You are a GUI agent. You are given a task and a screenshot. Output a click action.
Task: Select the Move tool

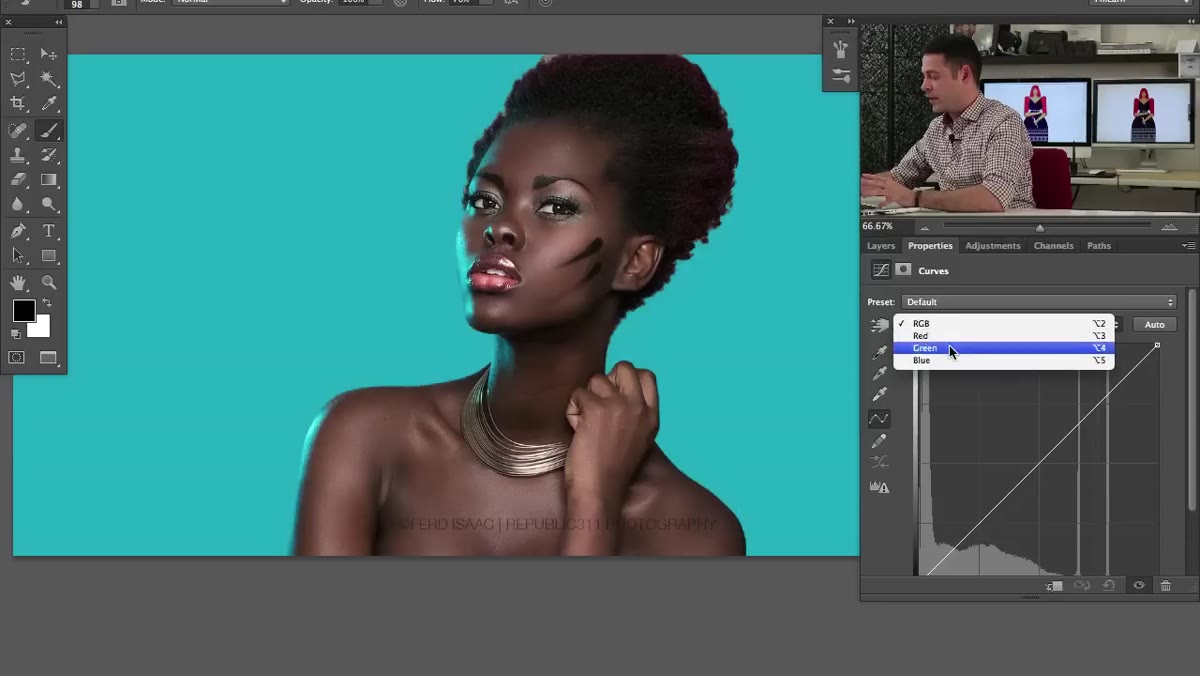pyautogui.click(x=48, y=54)
